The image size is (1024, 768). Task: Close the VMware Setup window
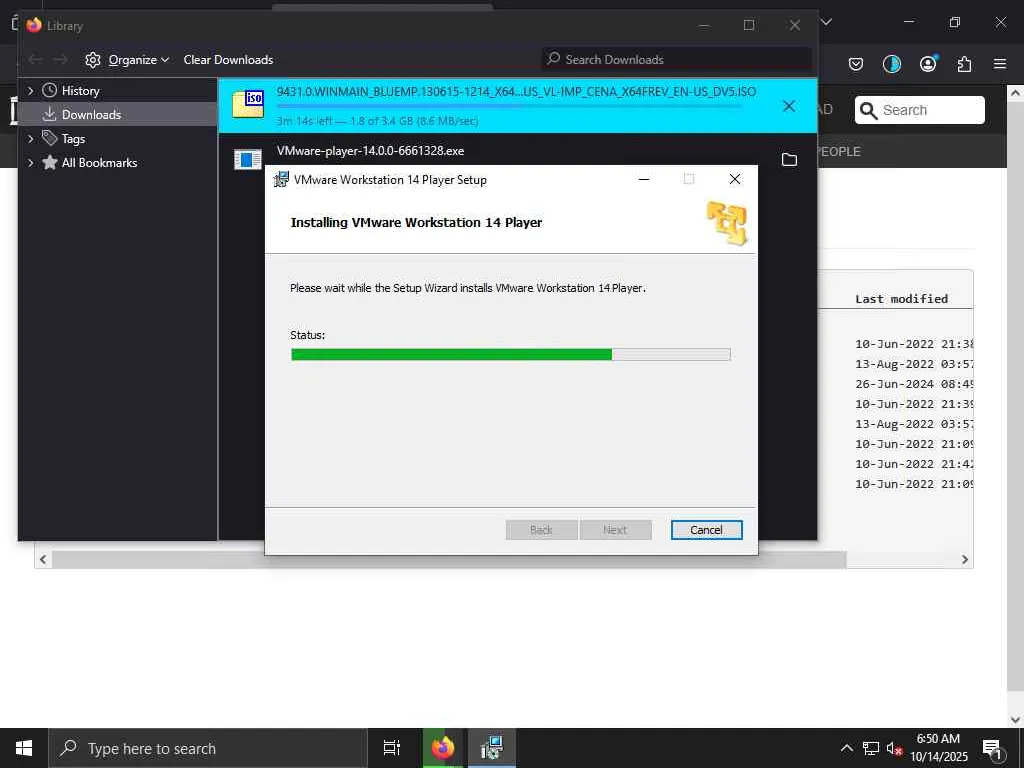click(x=735, y=179)
